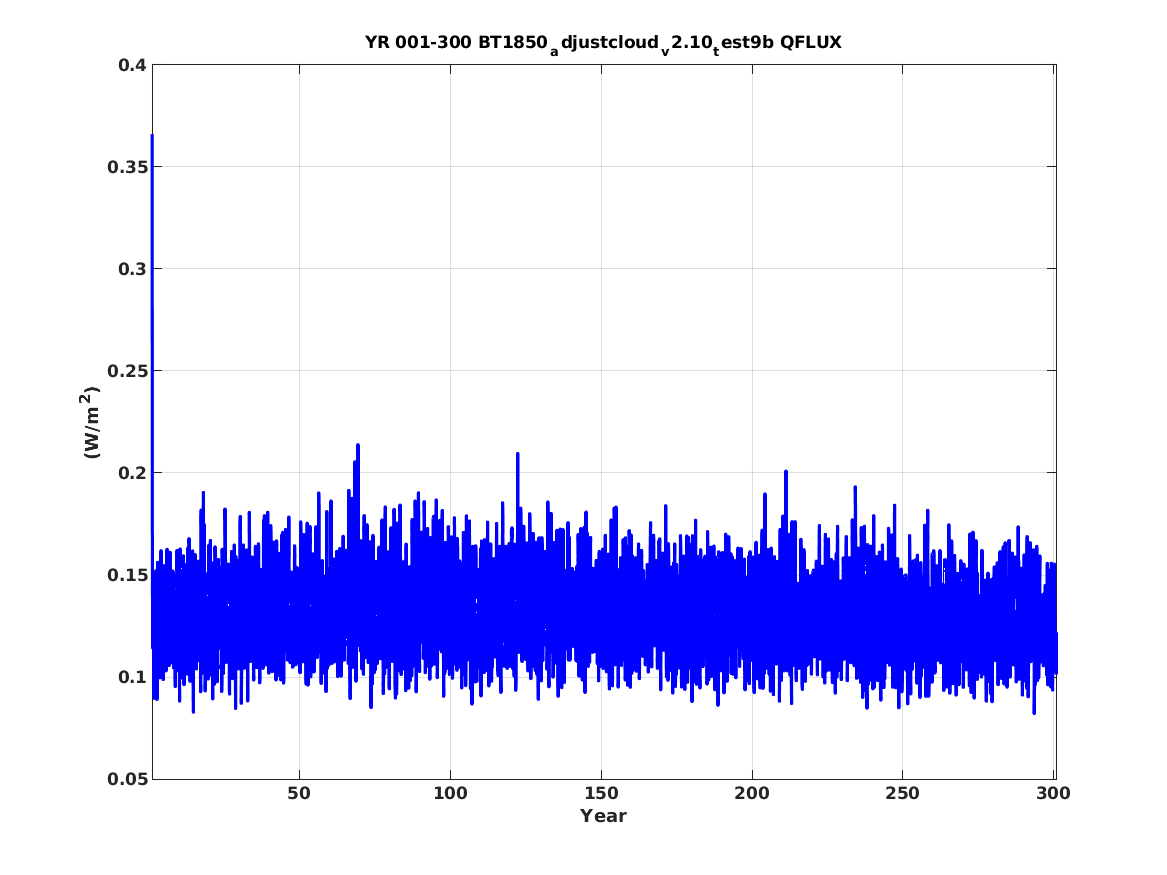Click the x-axis label Year

[x=603, y=816]
